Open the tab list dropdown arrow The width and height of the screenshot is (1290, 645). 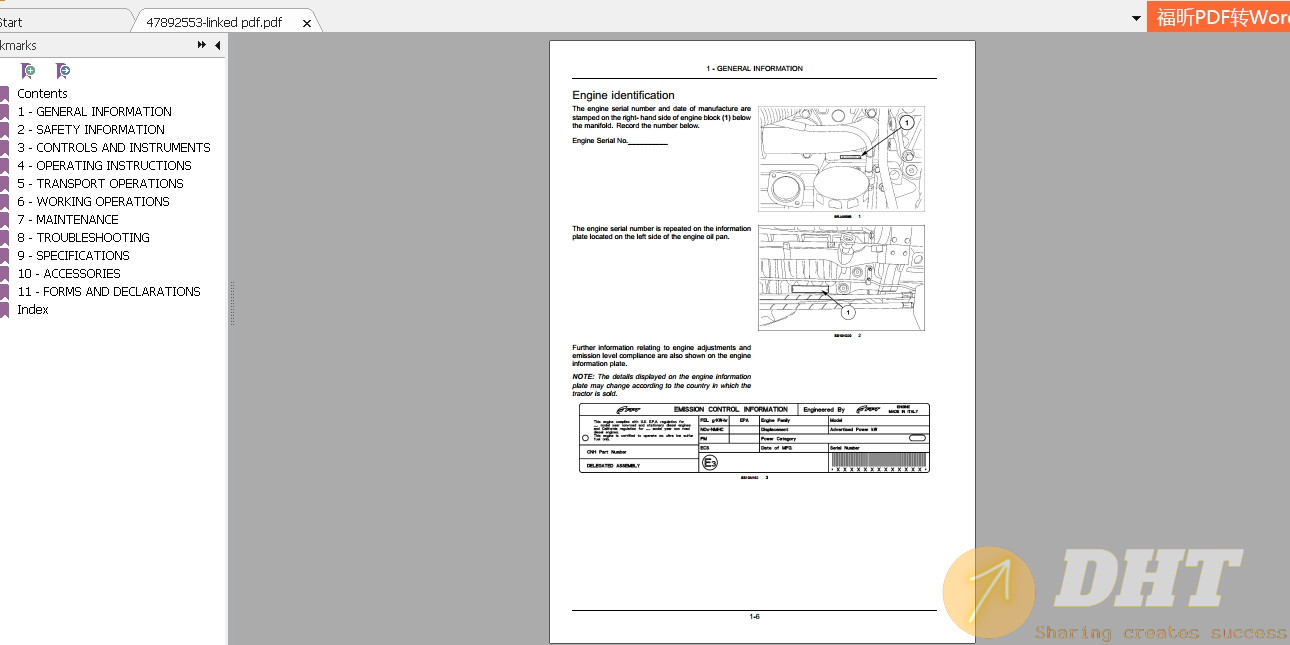1136,18
